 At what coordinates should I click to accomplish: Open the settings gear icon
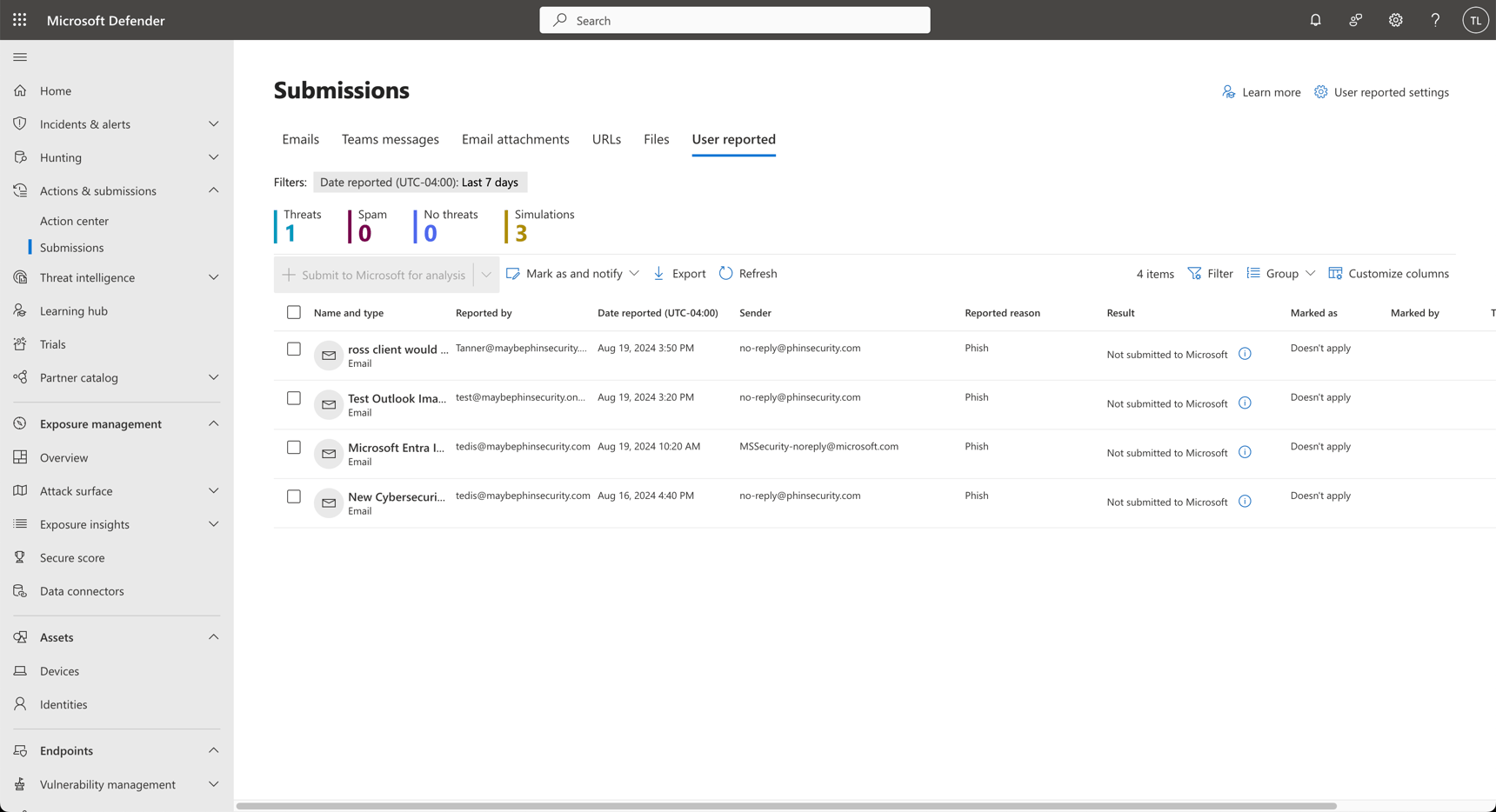(1395, 19)
